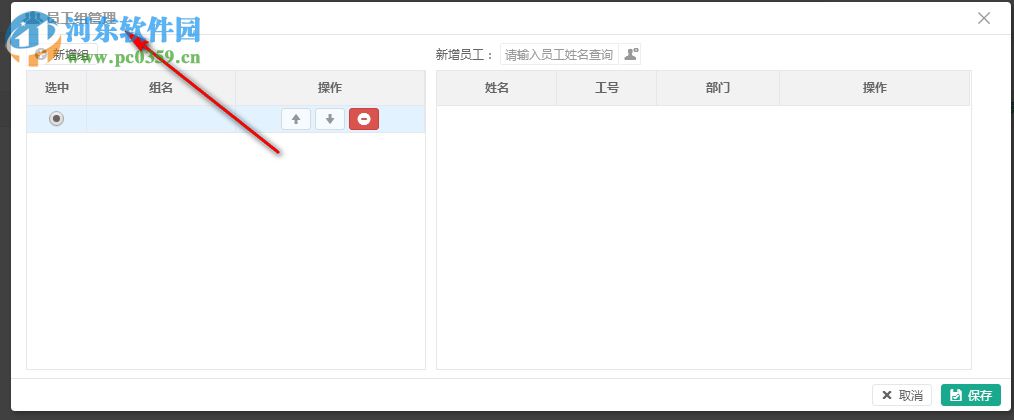Click the 工号 column header
This screenshot has width=1014, height=420.
click(x=607, y=88)
